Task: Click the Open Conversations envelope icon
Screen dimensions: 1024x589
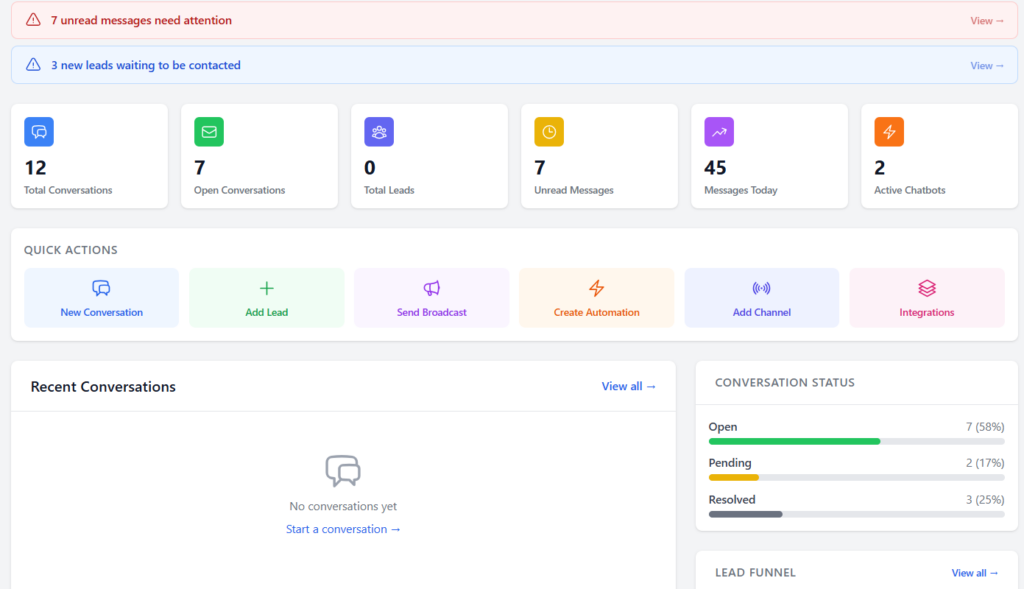Action: 209,132
